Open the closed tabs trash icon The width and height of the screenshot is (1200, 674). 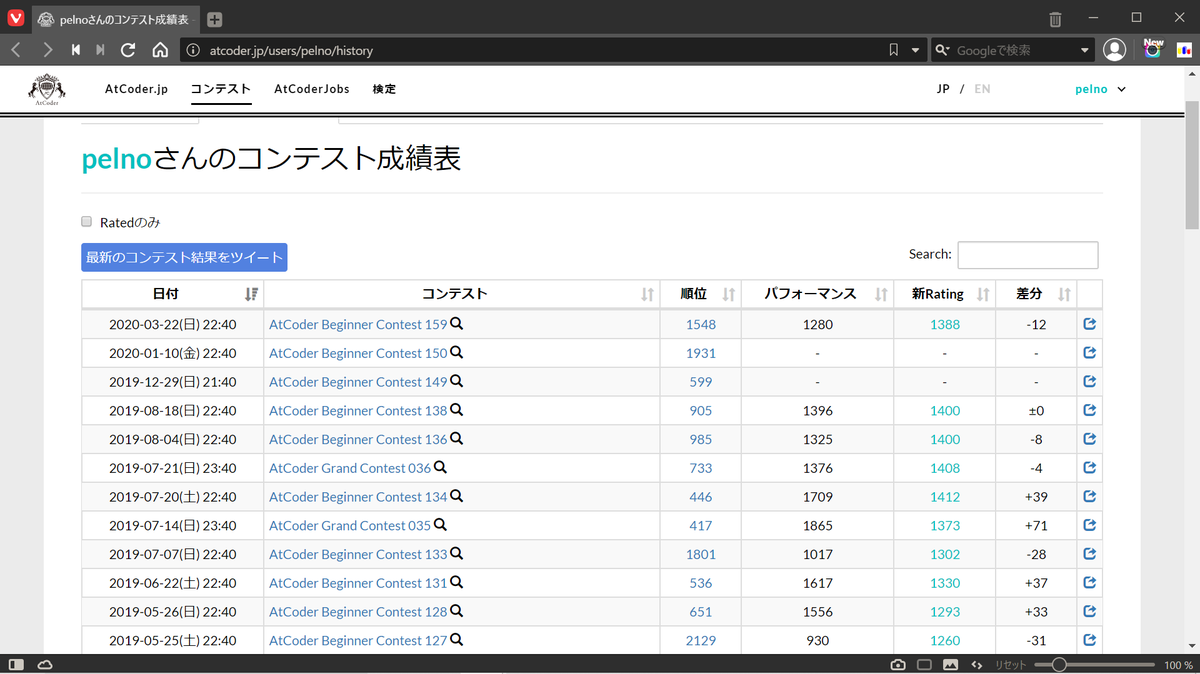point(1056,19)
